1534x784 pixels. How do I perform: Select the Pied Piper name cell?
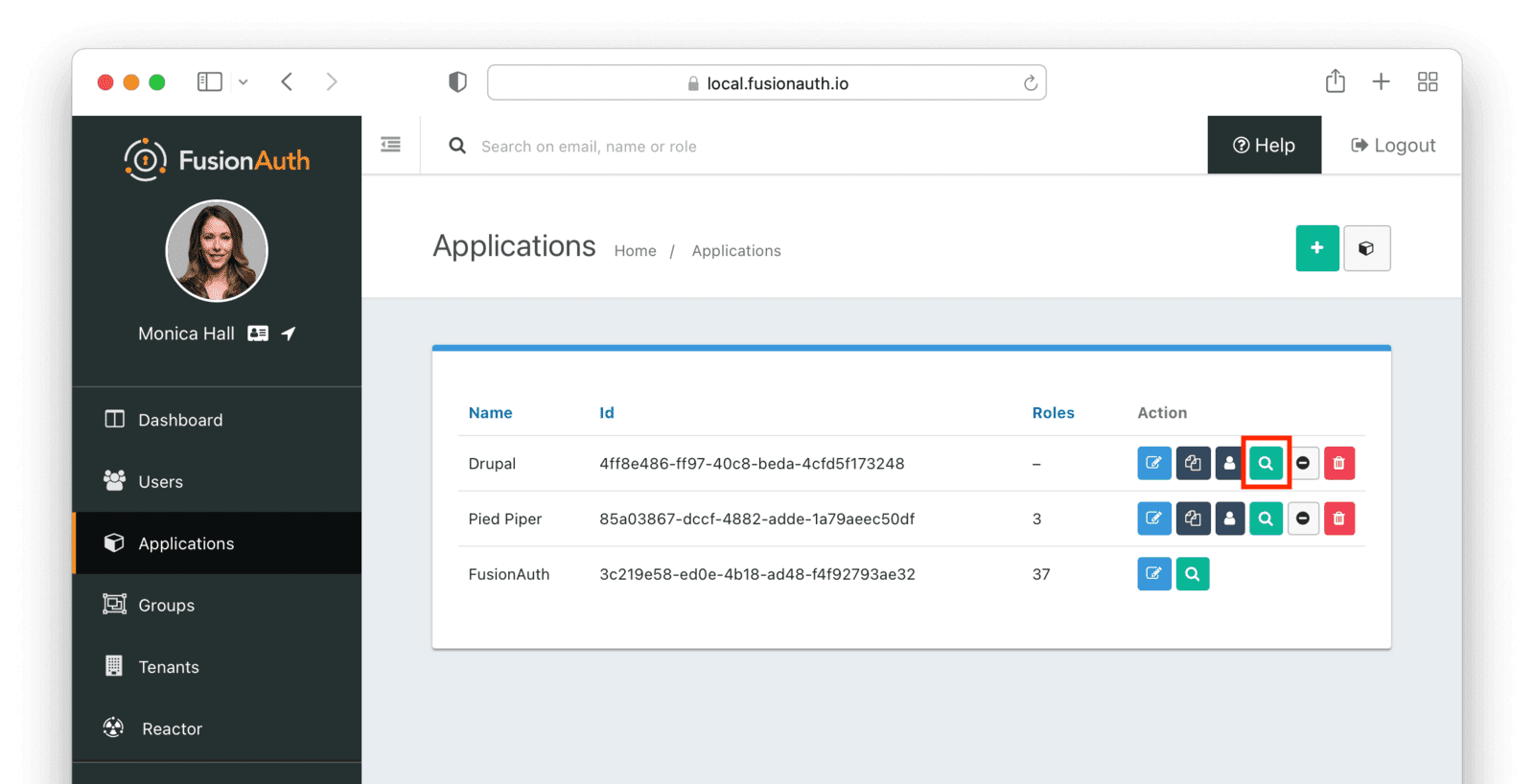[504, 519]
